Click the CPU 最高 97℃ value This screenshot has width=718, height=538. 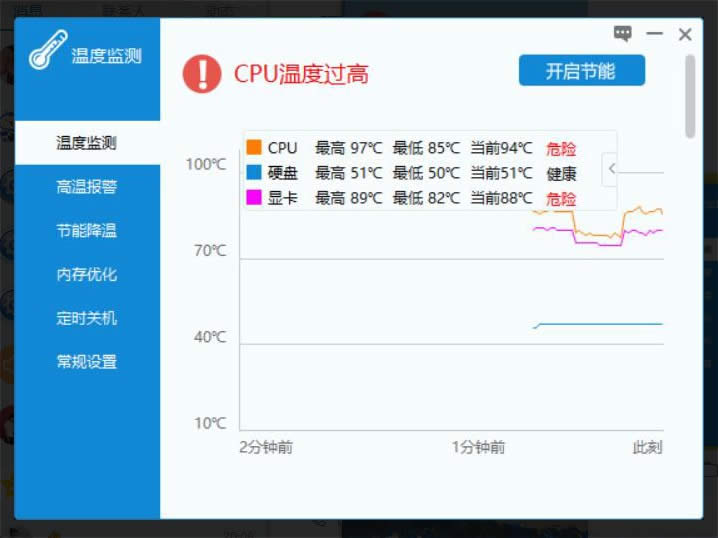click(348, 148)
